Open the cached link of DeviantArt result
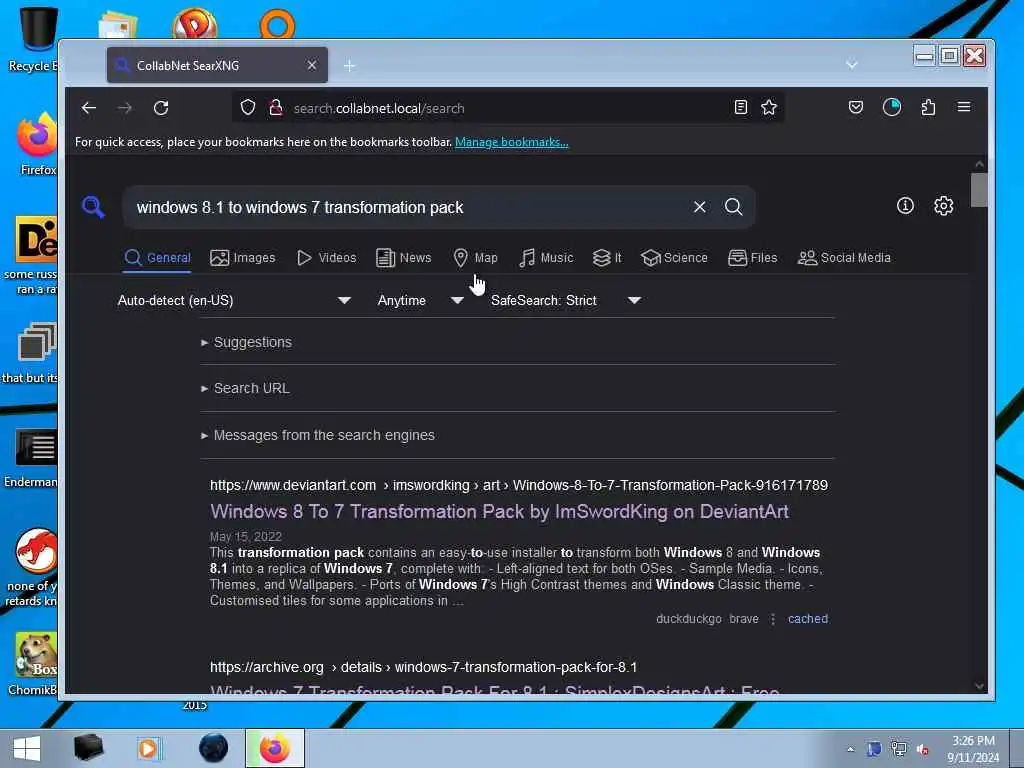Image resolution: width=1024 pixels, height=768 pixels. (807, 618)
